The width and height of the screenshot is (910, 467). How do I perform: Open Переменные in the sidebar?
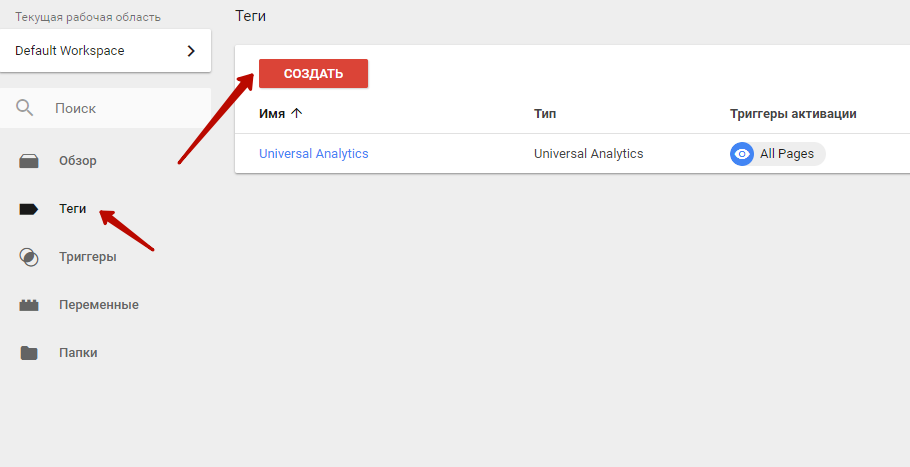tap(99, 305)
